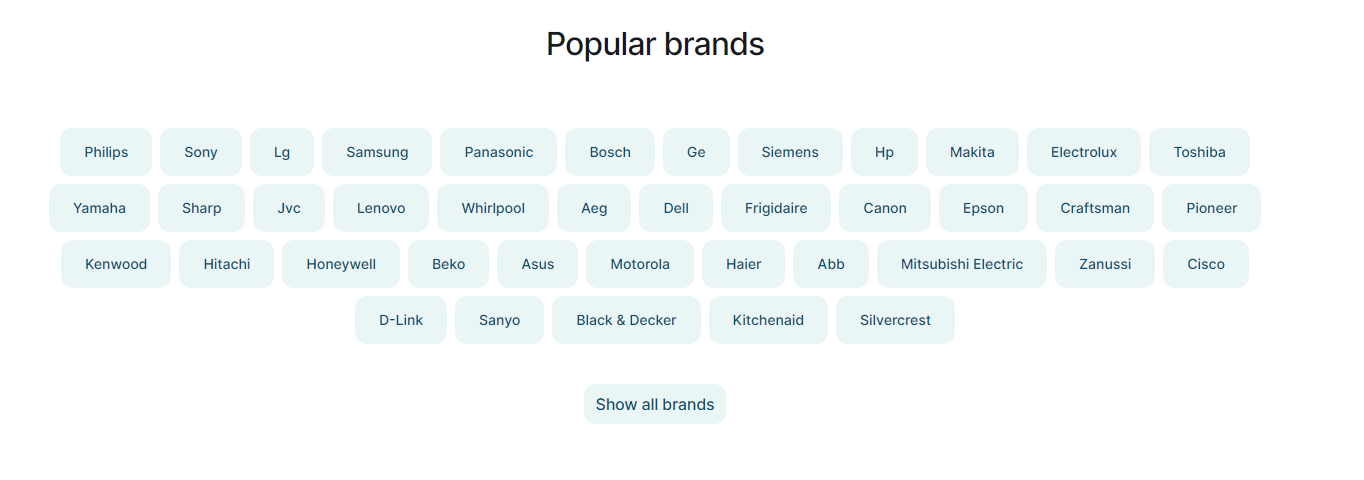Open the Motorola brand page
The image size is (1364, 480).
pos(640,264)
